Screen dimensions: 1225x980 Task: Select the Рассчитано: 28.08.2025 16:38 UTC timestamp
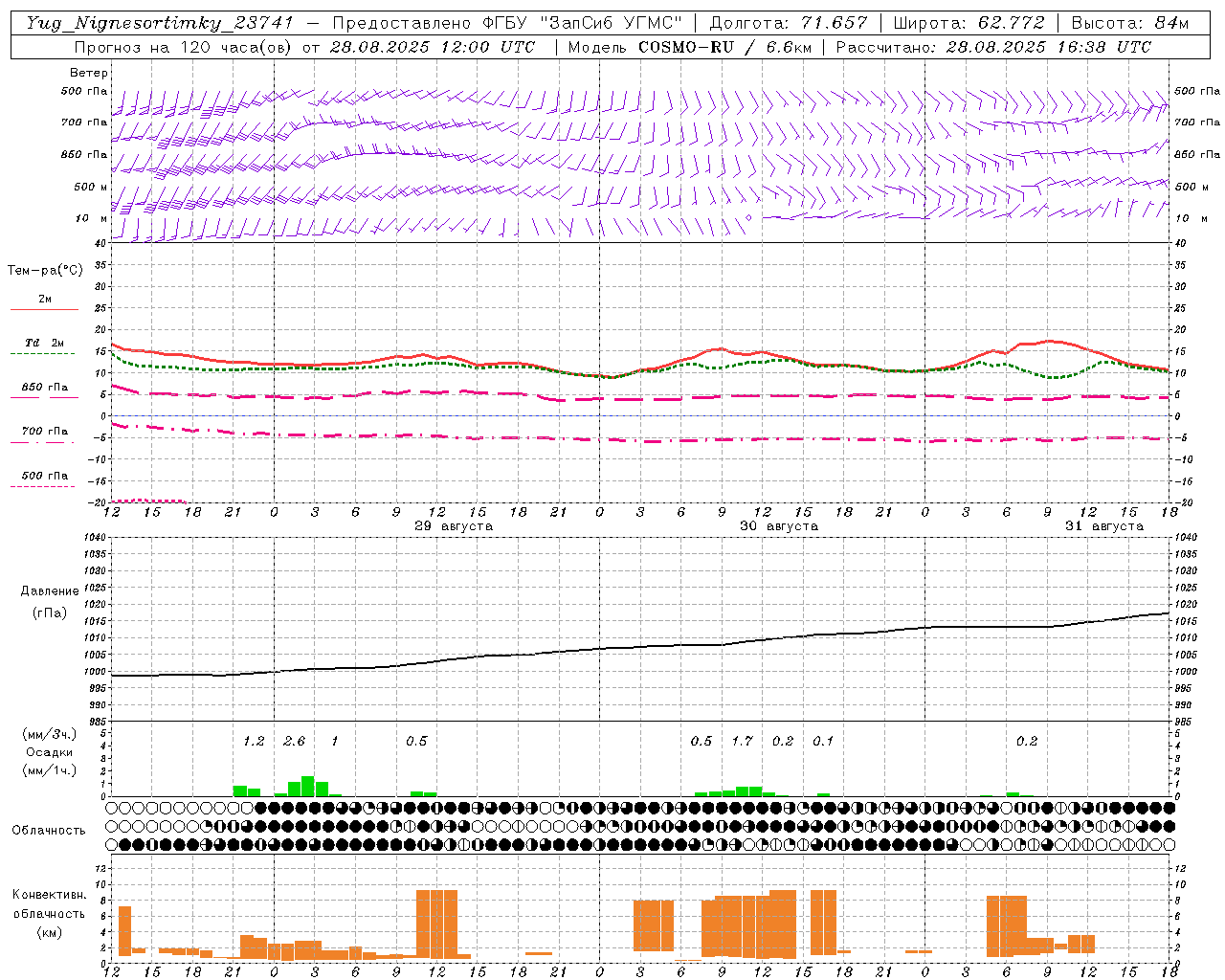coord(993,47)
